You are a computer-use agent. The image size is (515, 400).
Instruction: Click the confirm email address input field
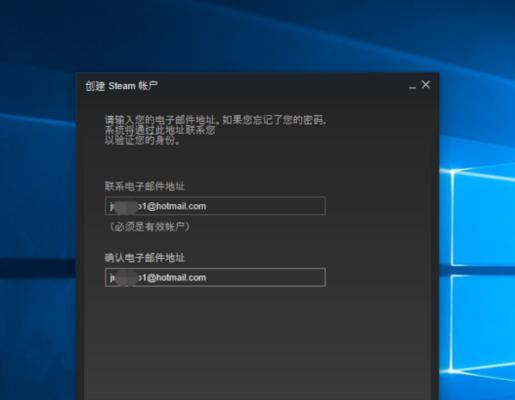pos(215,277)
